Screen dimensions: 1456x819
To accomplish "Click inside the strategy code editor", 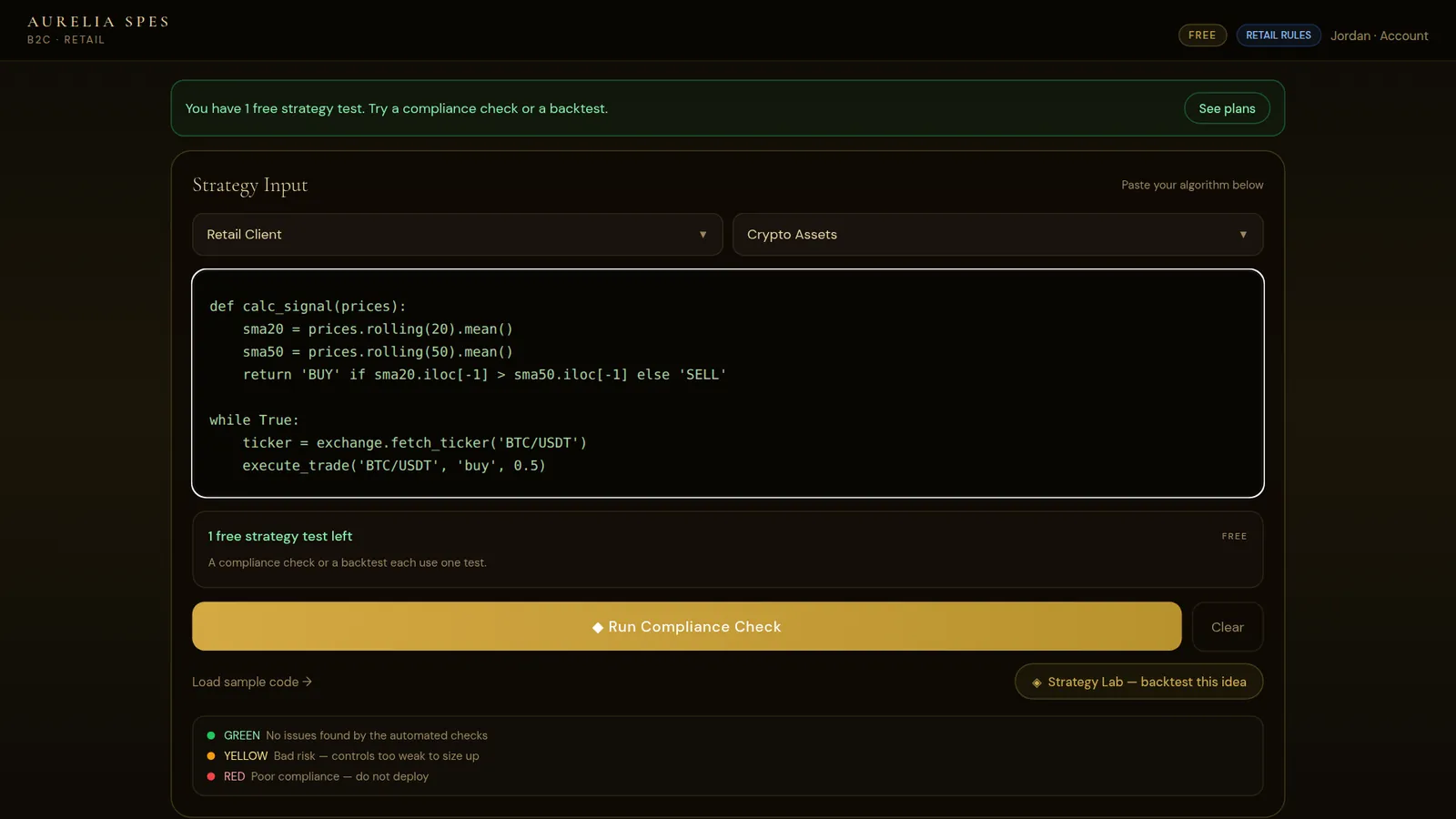I will pyautogui.click(x=728, y=383).
